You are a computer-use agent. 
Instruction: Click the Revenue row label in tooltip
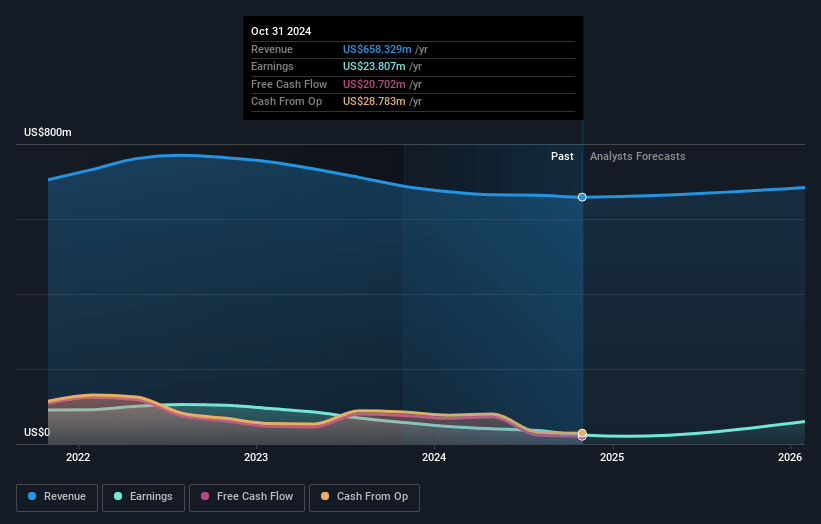pos(272,49)
